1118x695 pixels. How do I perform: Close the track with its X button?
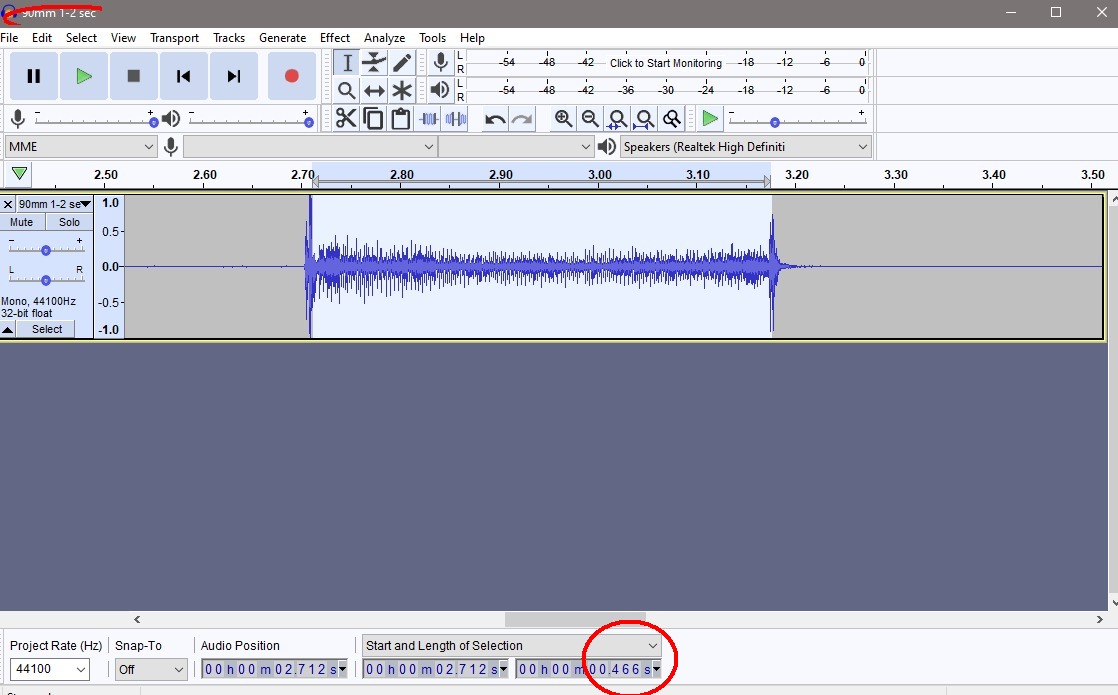pyautogui.click(x=8, y=205)
